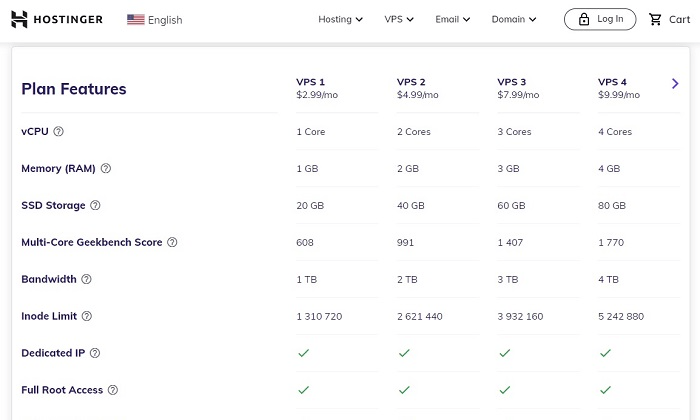Click the US flag icon
This screenshot has width=700, height=420.
click(x=136, y=20)
